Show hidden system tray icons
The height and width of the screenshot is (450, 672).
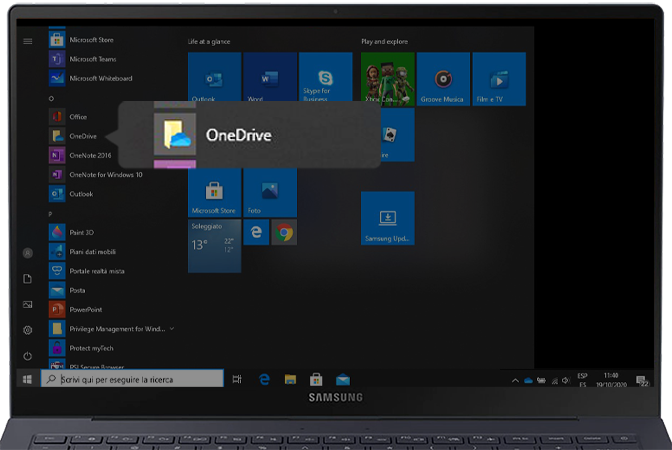[x=515, y=380]
